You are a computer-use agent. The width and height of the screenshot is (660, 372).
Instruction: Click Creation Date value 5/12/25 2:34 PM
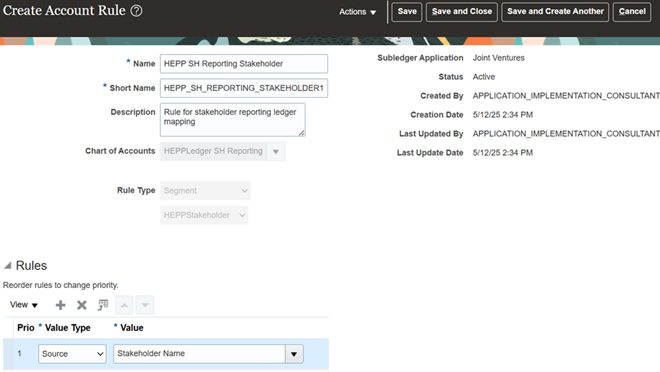(503, 115)
